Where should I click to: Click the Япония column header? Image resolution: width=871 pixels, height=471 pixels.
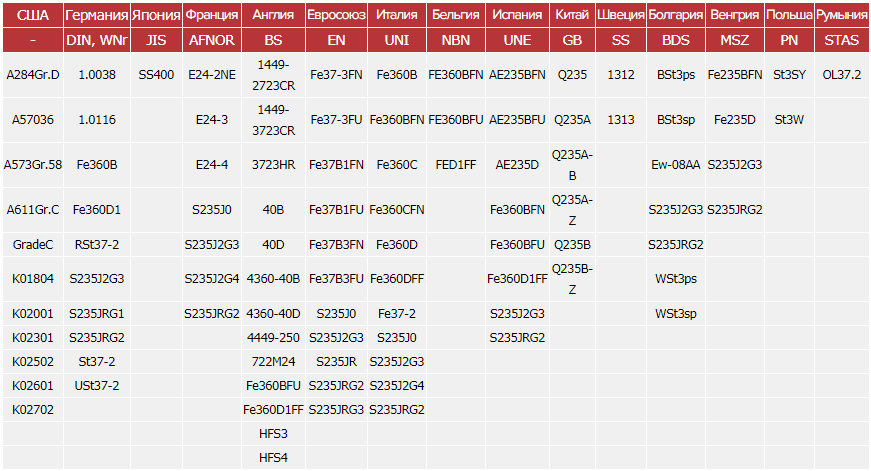[x=157, y=15]
